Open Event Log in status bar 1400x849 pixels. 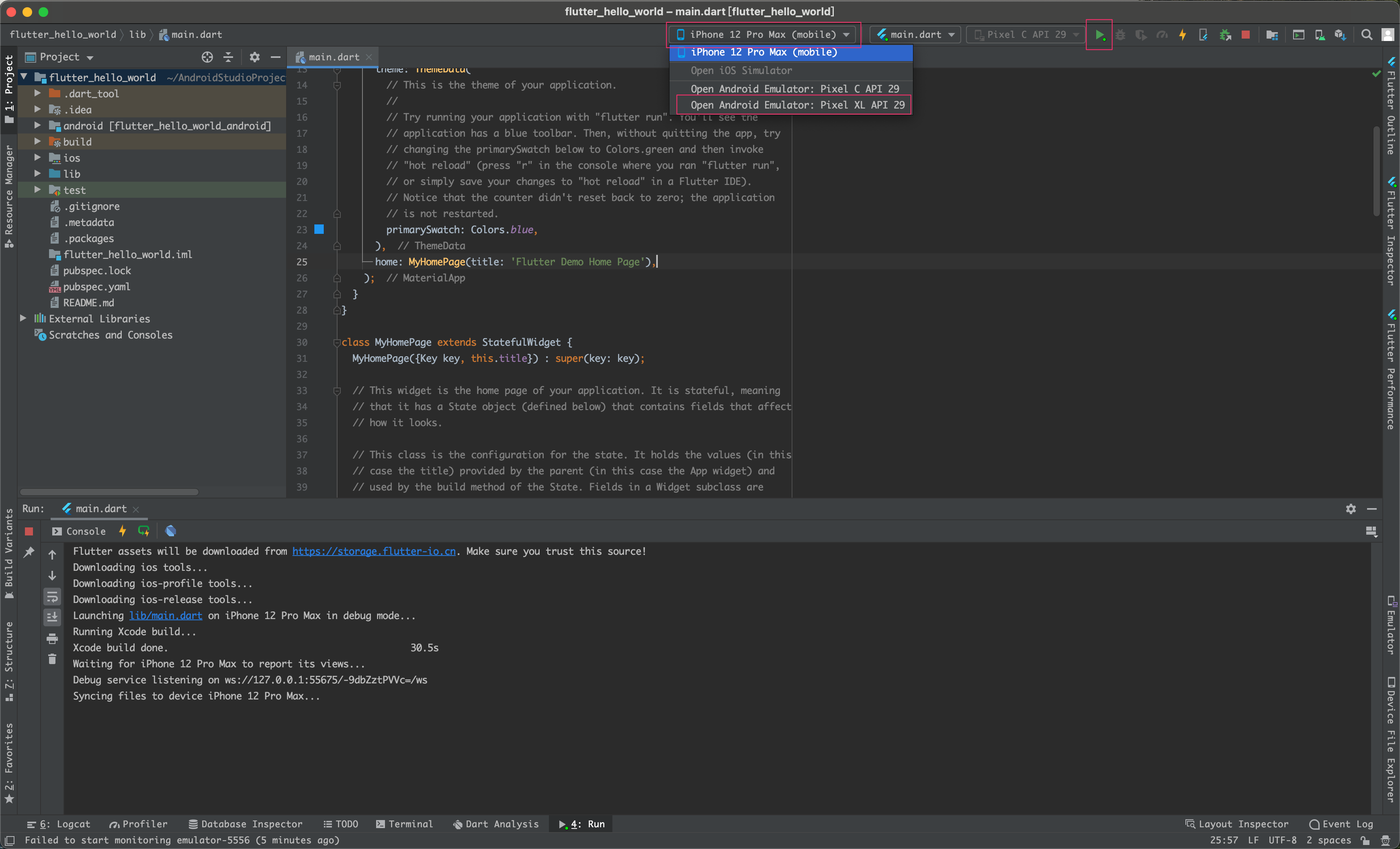tap(1341, 824)
